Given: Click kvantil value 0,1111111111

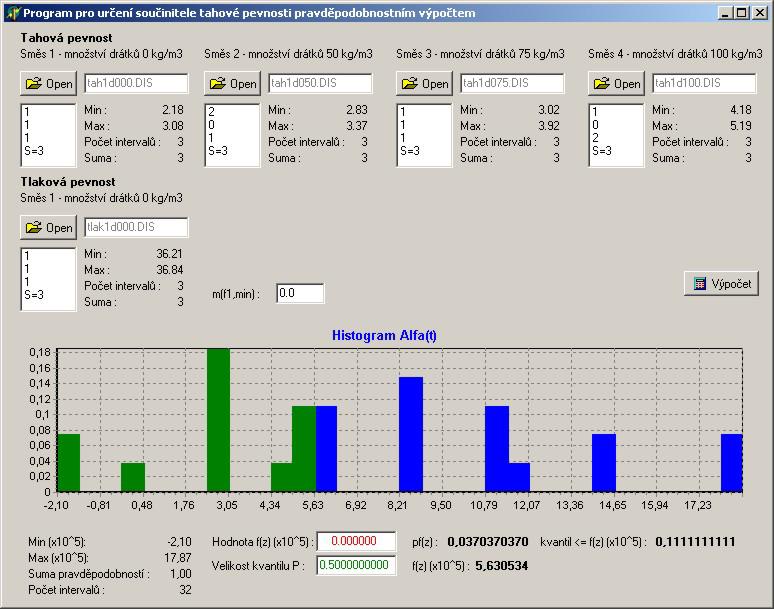Looking at the screenshot, I should coord(695,542).
